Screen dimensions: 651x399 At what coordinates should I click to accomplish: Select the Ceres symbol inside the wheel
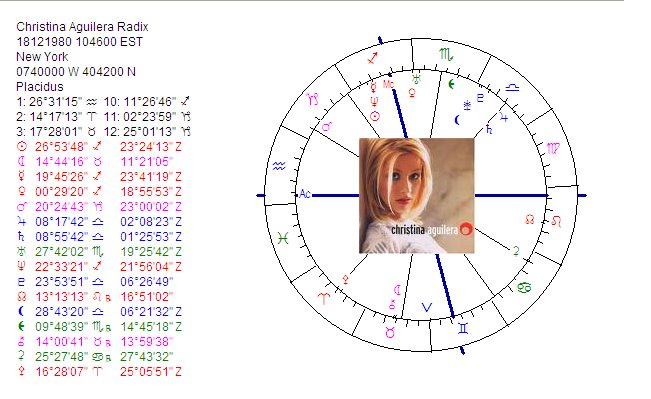516,251
